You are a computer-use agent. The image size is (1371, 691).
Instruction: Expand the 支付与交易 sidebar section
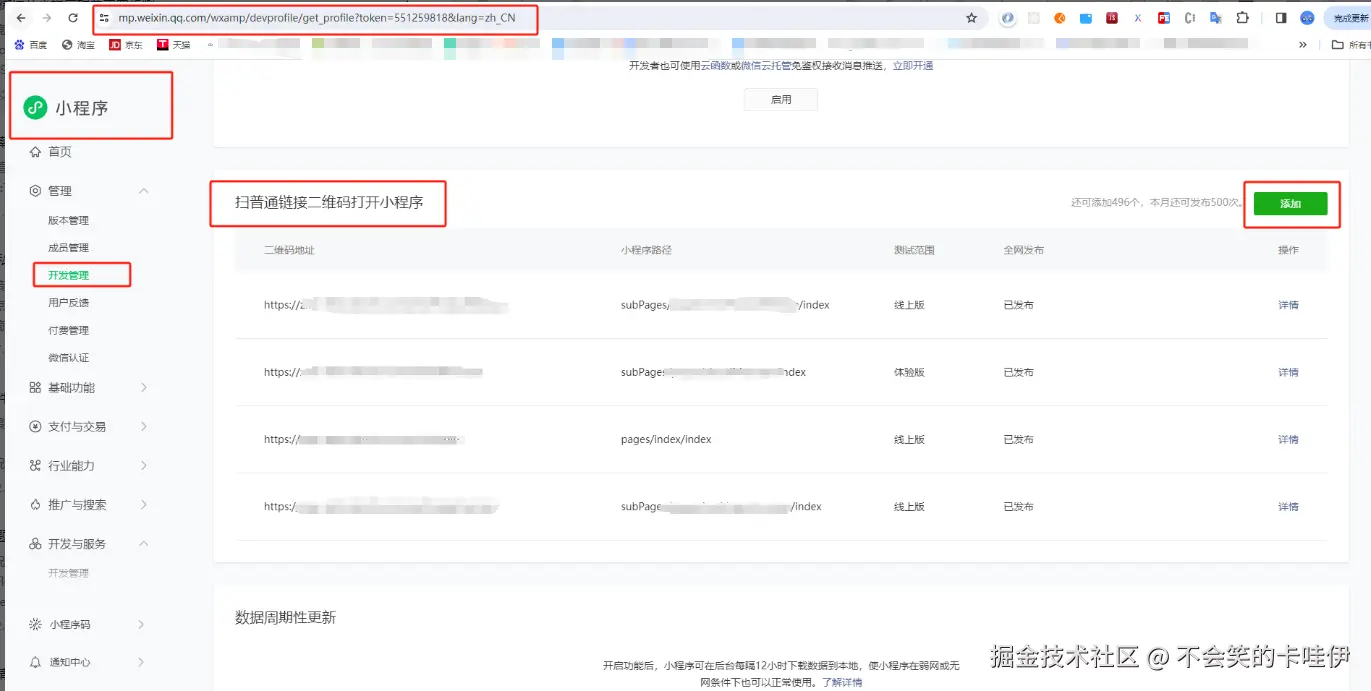coord(144,426)
